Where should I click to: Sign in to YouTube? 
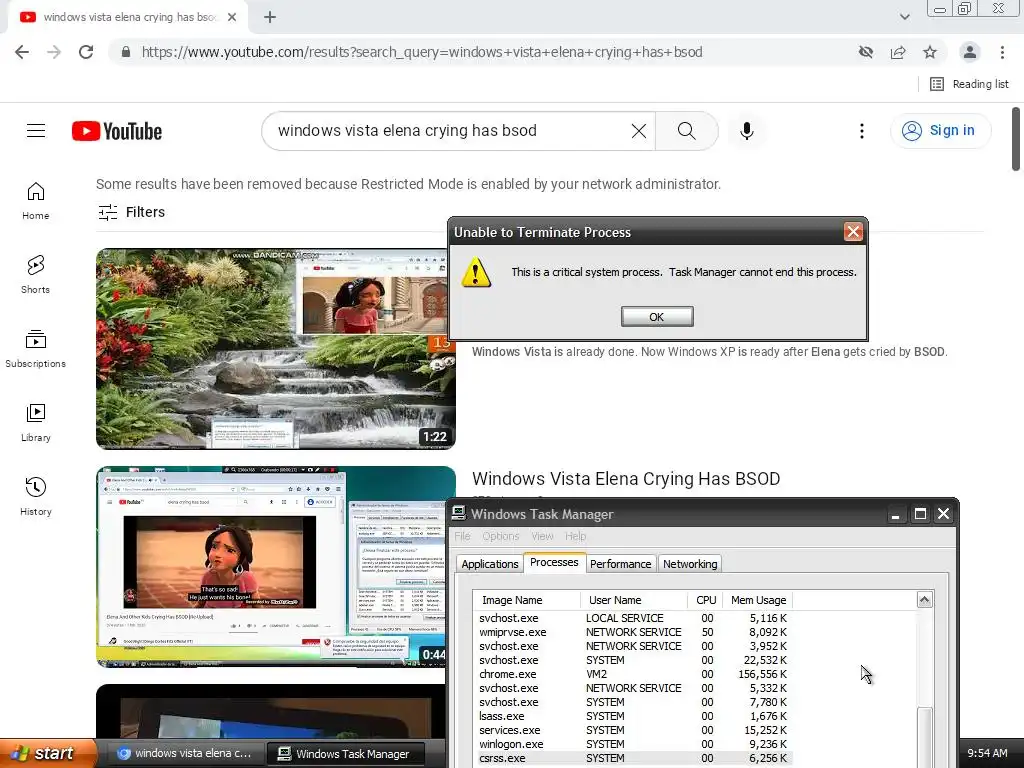tap(940, 131)
